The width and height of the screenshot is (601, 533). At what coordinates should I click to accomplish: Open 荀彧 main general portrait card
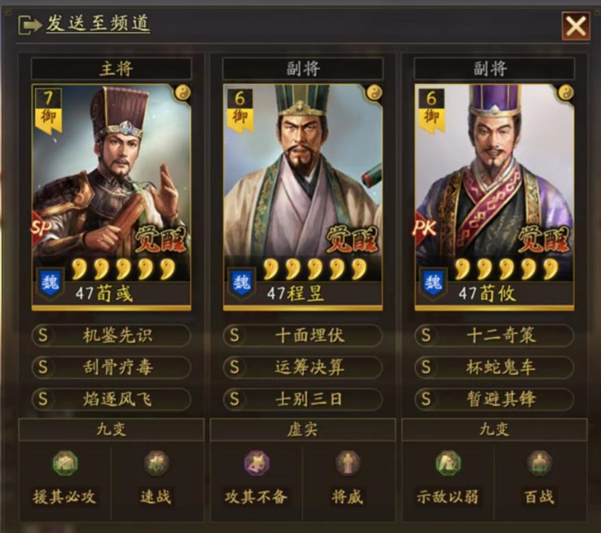[x=111, y=197]
